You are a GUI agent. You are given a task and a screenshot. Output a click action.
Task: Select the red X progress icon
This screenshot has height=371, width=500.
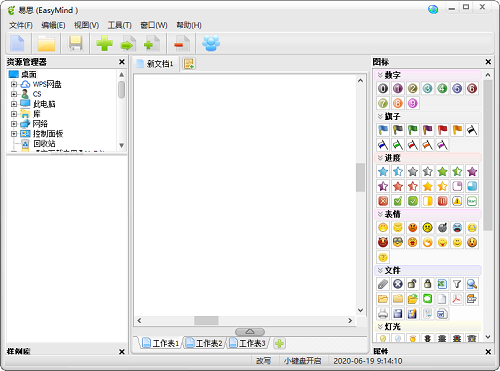[383, 201]
